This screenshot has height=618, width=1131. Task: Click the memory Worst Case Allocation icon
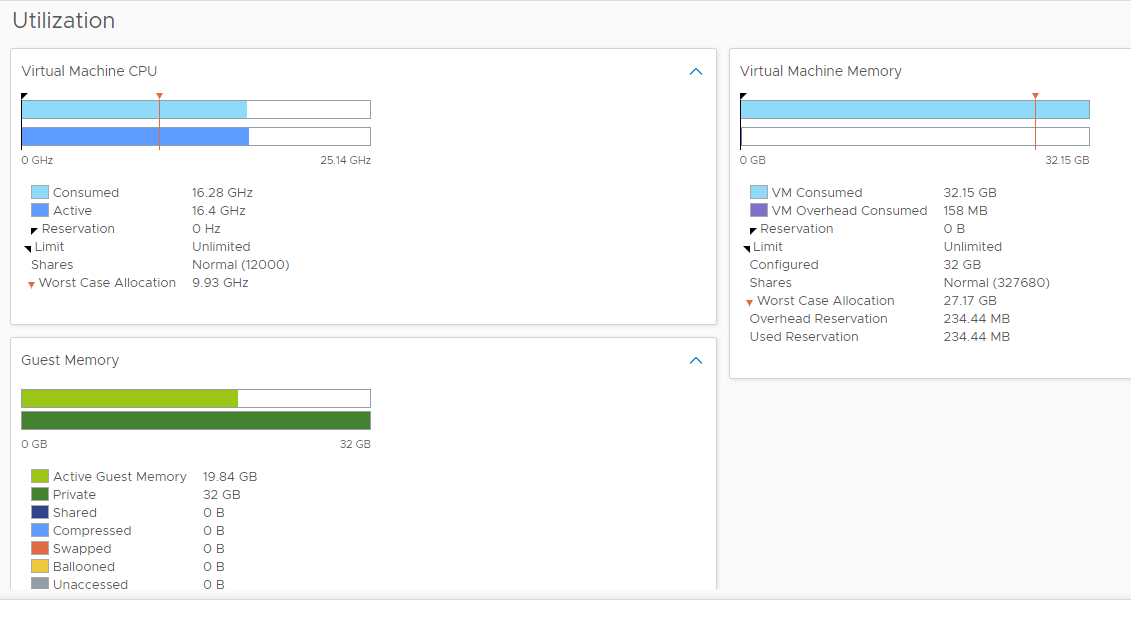pos(750,302)
